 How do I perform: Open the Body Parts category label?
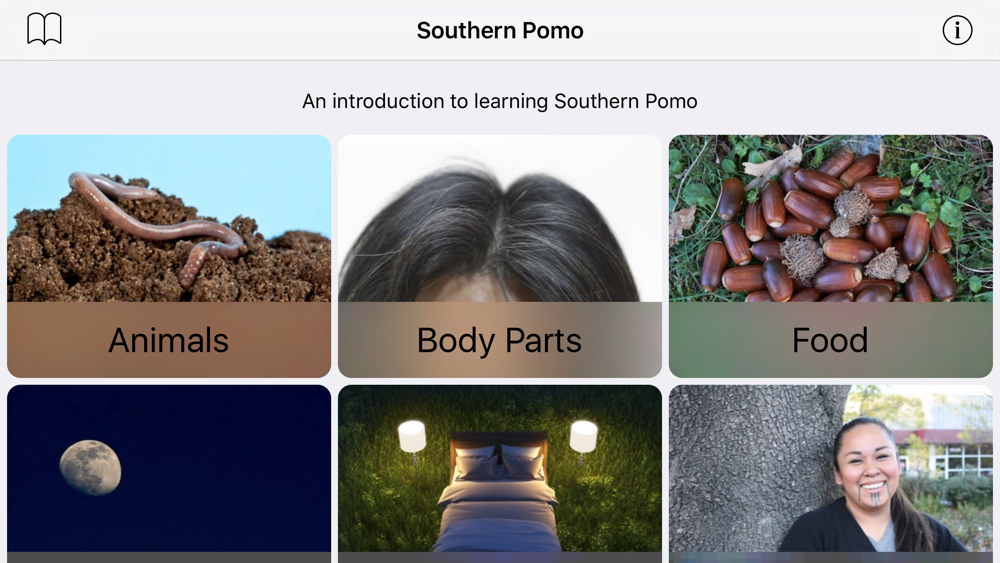[499, 340]
